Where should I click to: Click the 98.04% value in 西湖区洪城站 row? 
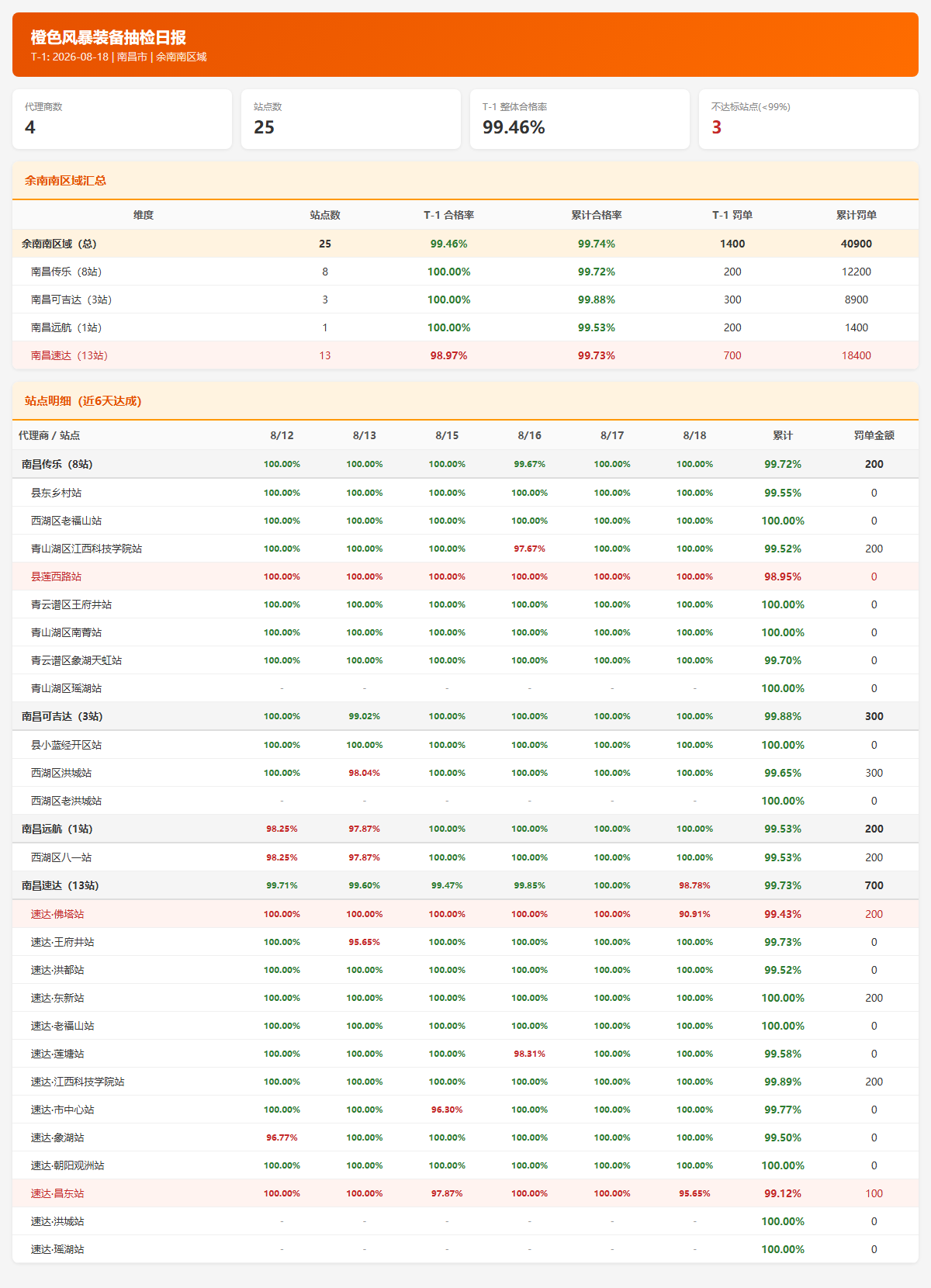(x=364, y=773)
